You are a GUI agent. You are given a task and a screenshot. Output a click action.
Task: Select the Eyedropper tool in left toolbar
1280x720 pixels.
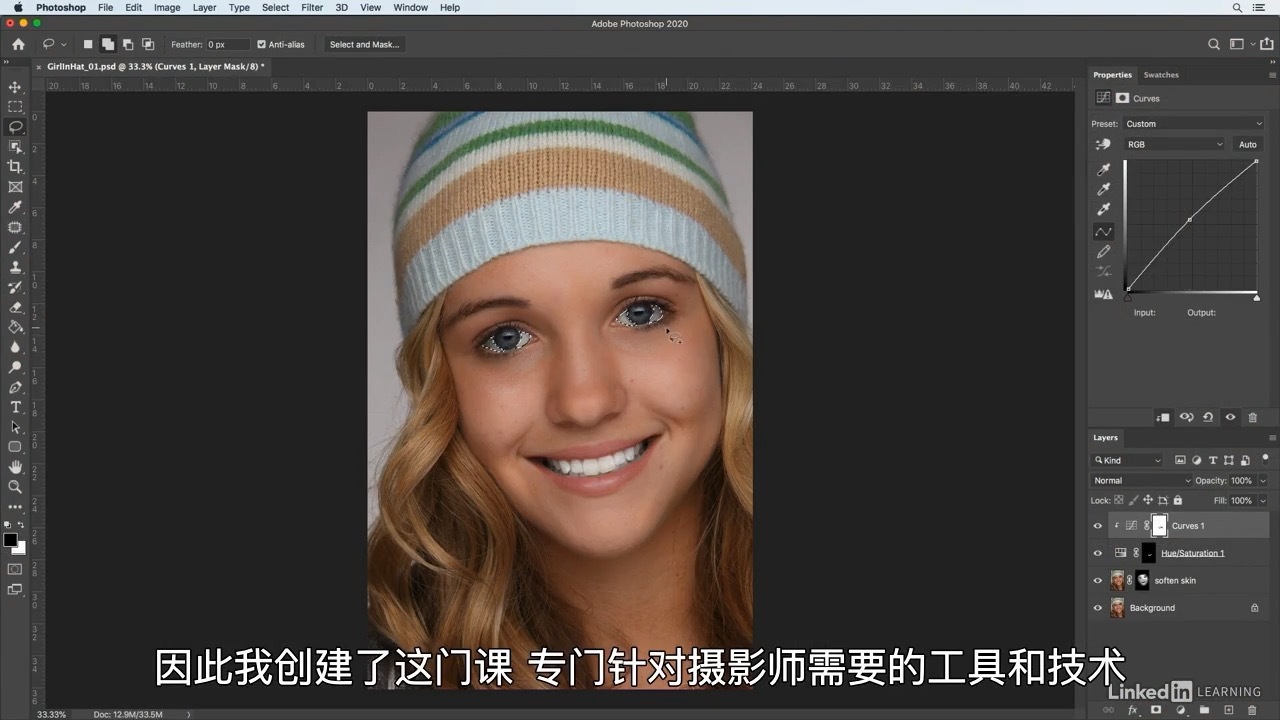[15, 207]
